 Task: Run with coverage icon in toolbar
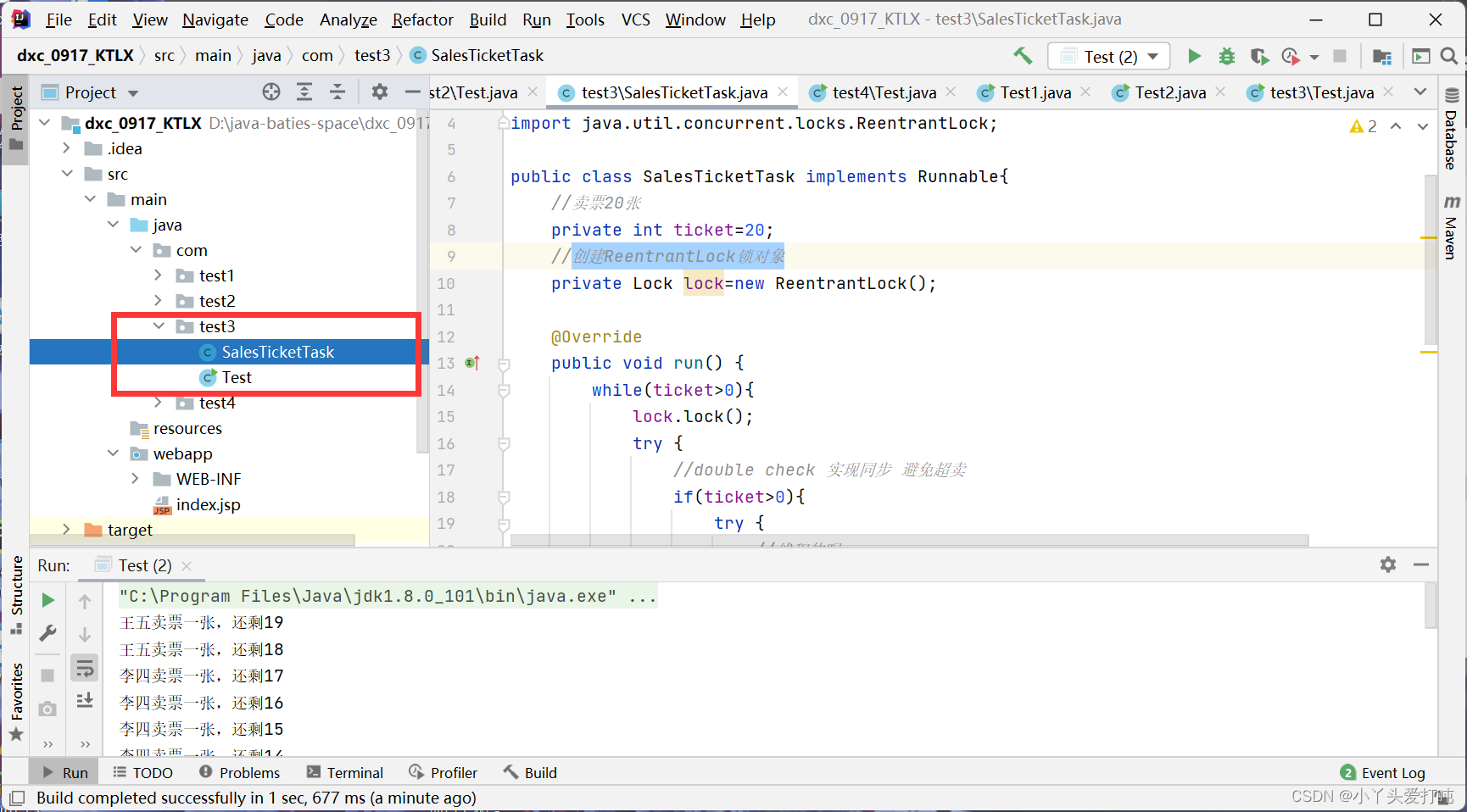[x=1259, y=56]
